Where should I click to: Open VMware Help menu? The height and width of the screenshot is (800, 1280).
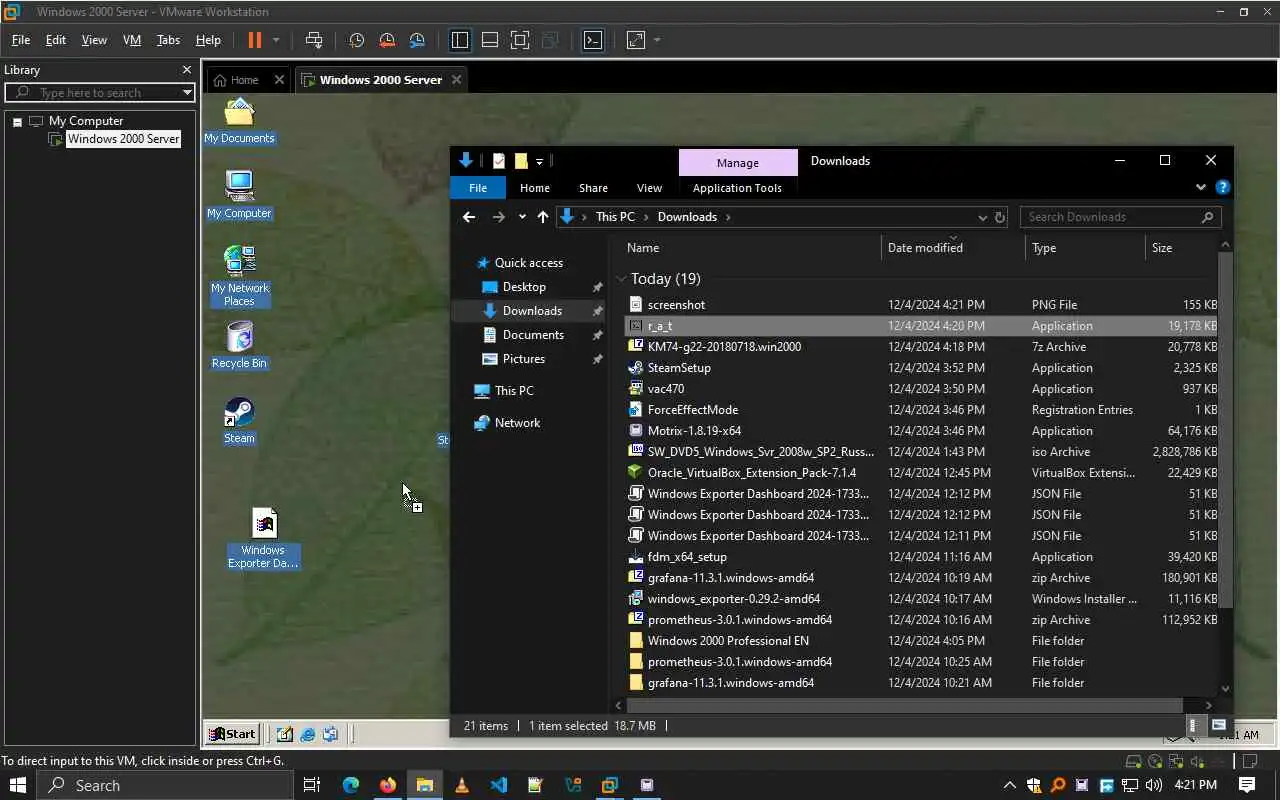[x=208, y=40]
